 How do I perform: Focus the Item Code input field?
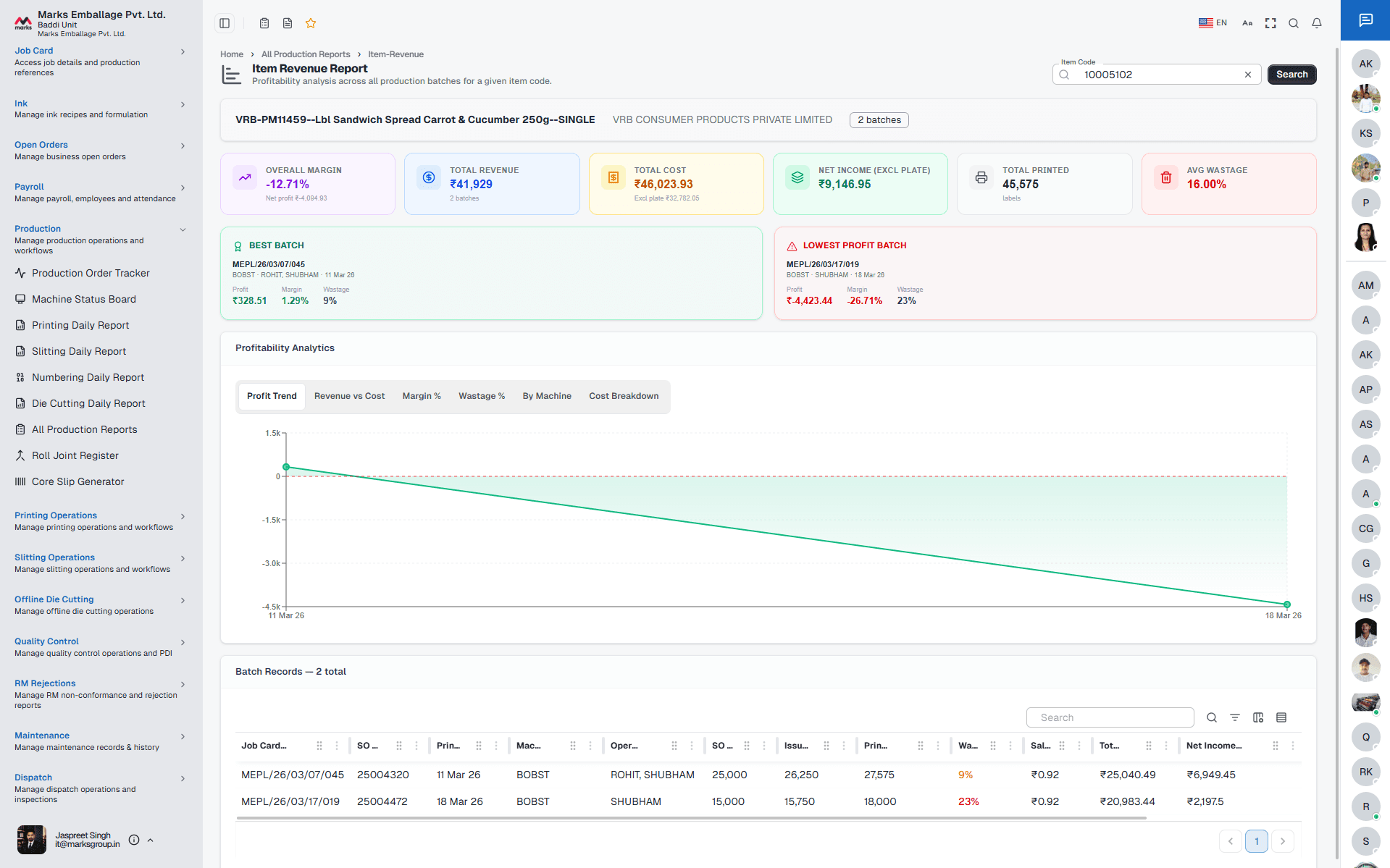[x=1156, y=75]
